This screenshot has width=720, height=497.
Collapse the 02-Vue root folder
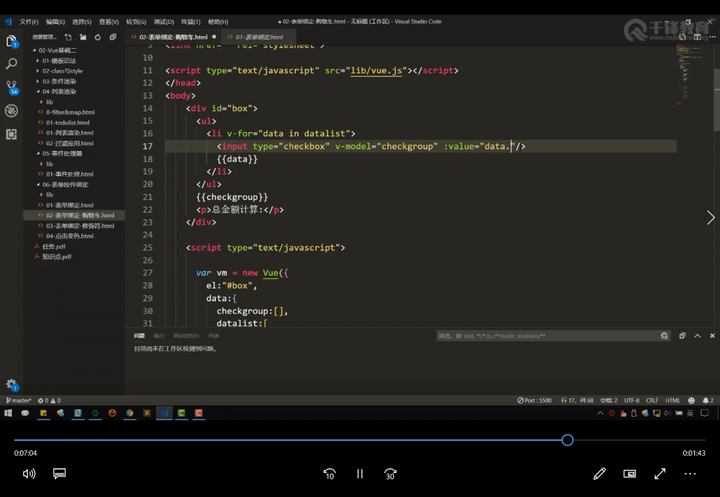pyautogui.click(x=55, y=50)
